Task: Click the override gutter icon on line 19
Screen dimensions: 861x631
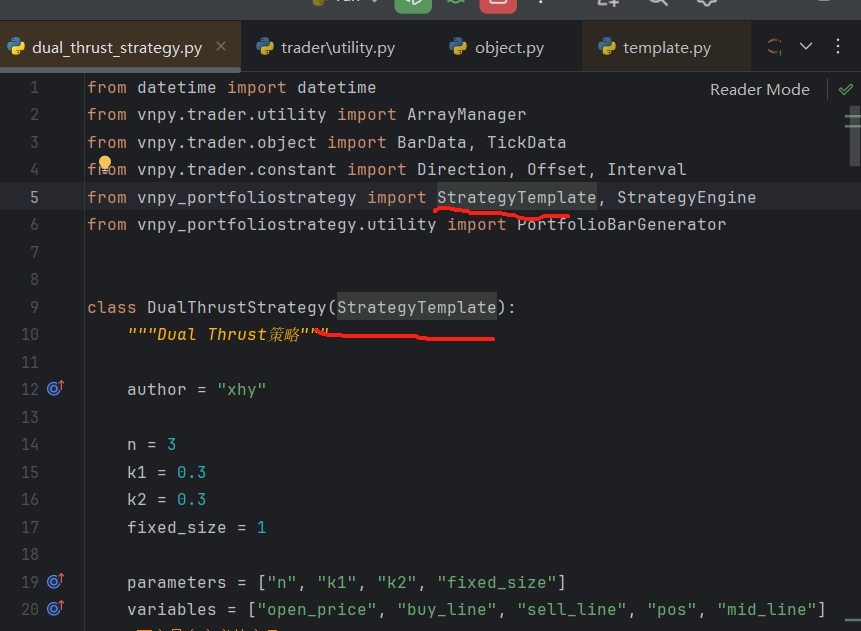Action: tap(55, 581)
